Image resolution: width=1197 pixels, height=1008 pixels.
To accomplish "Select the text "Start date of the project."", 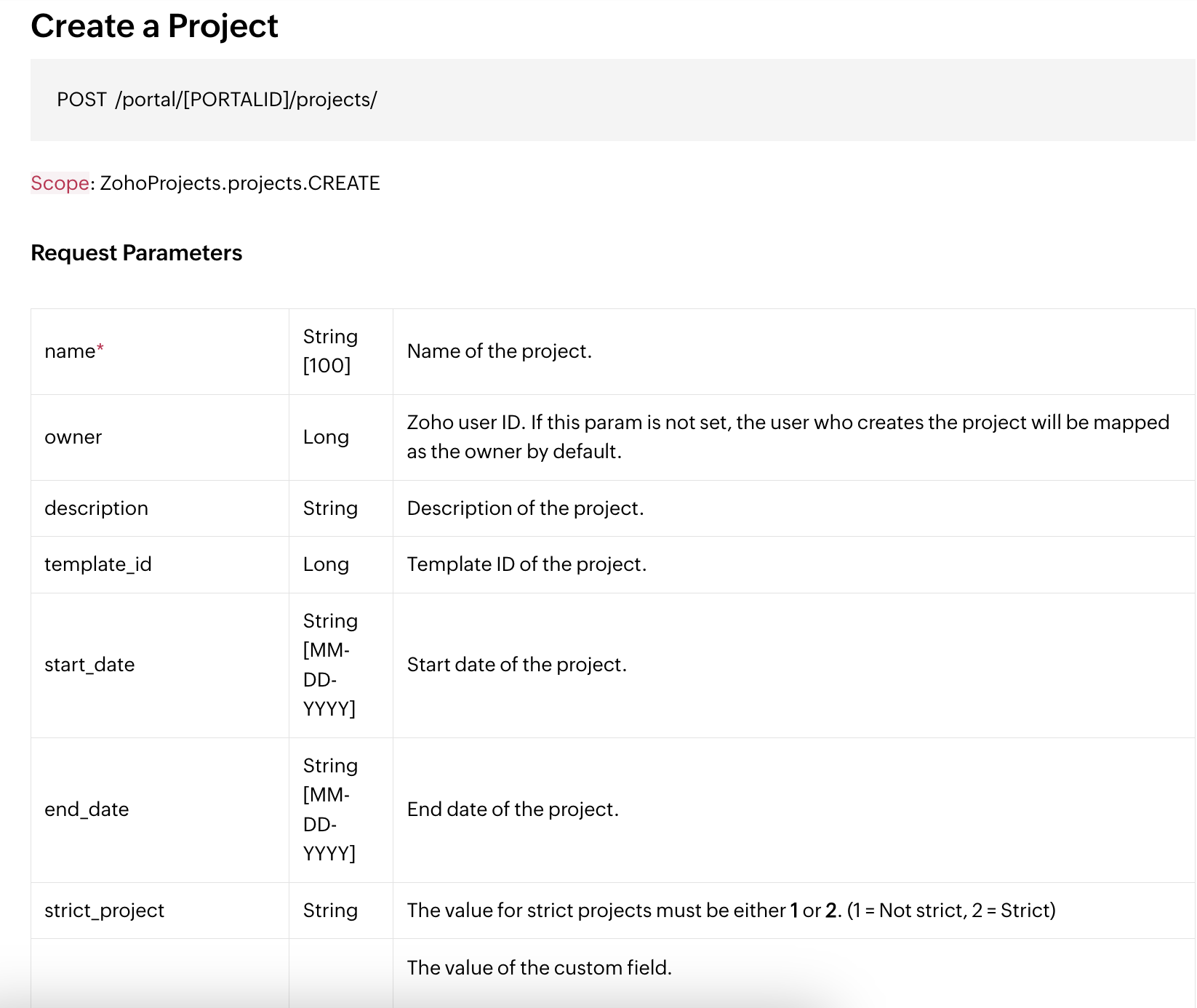I will [517, 665].
